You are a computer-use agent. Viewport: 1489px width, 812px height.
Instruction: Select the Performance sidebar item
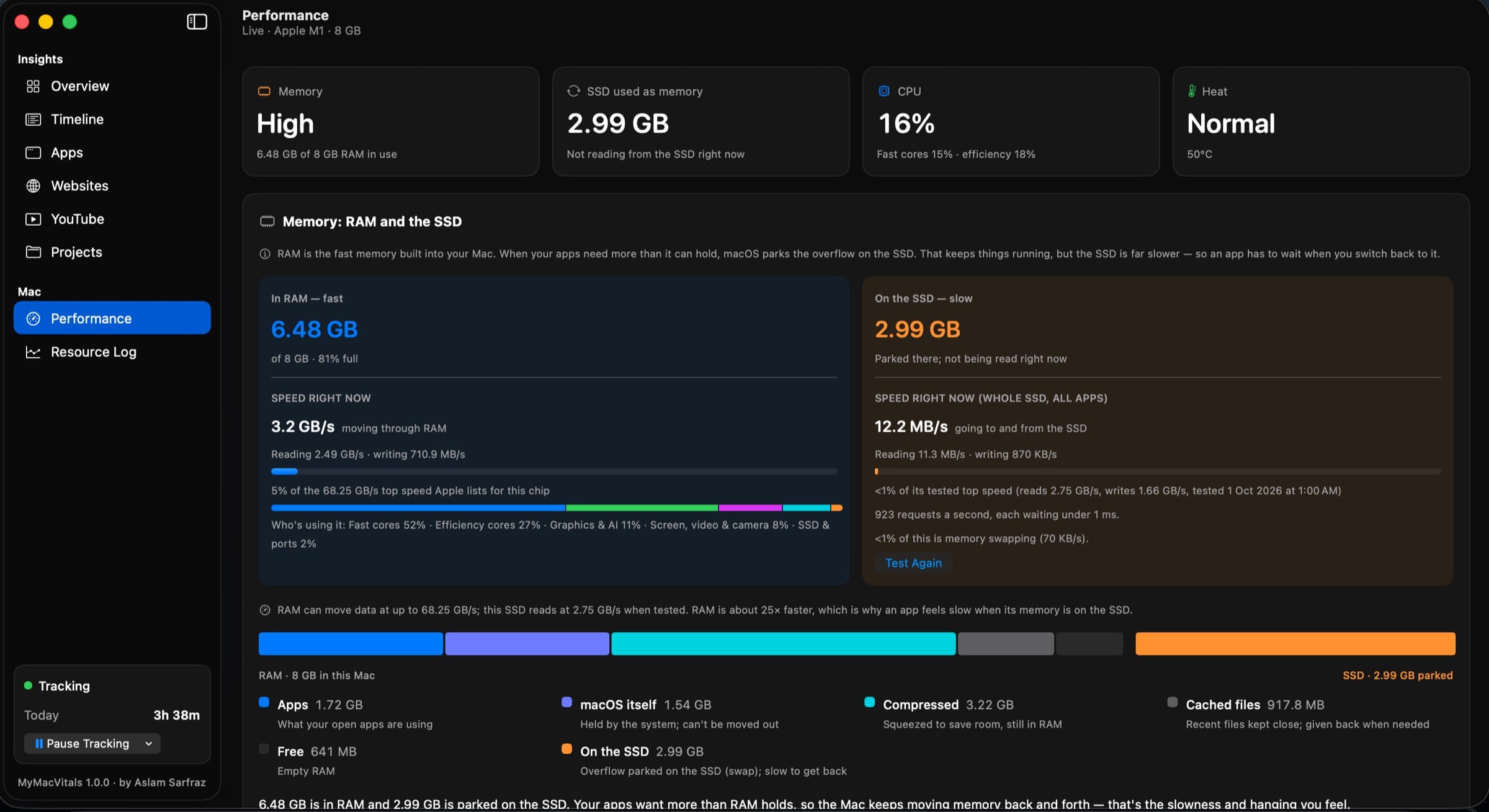click(112, 318)
